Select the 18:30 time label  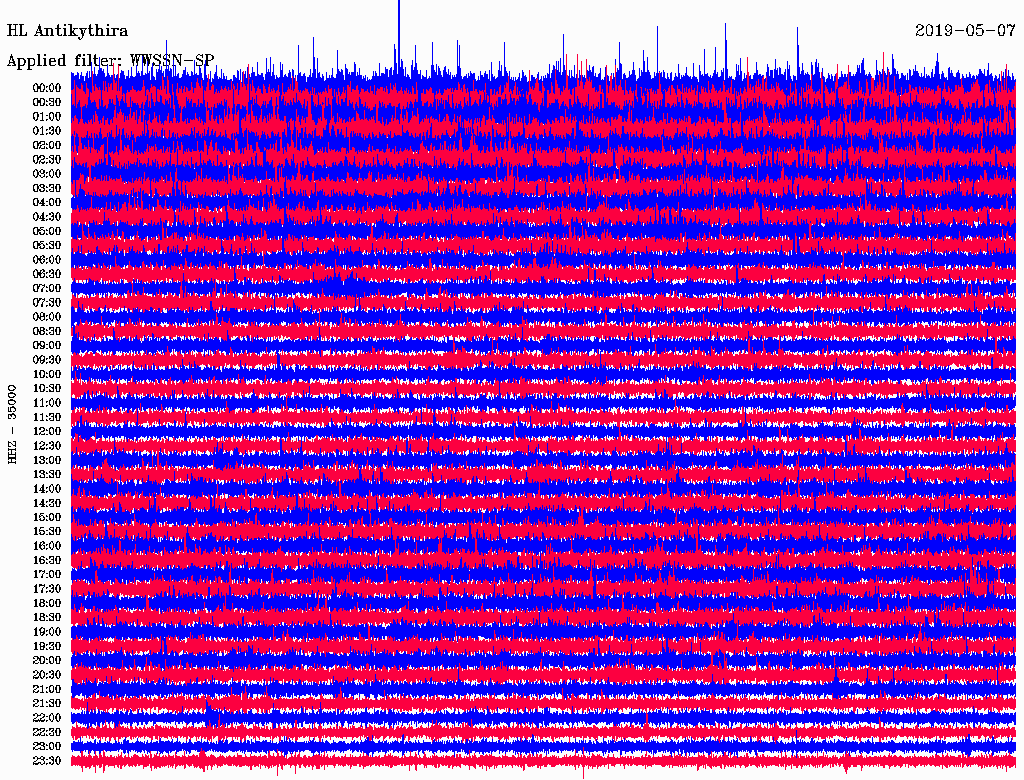[46, 617]
